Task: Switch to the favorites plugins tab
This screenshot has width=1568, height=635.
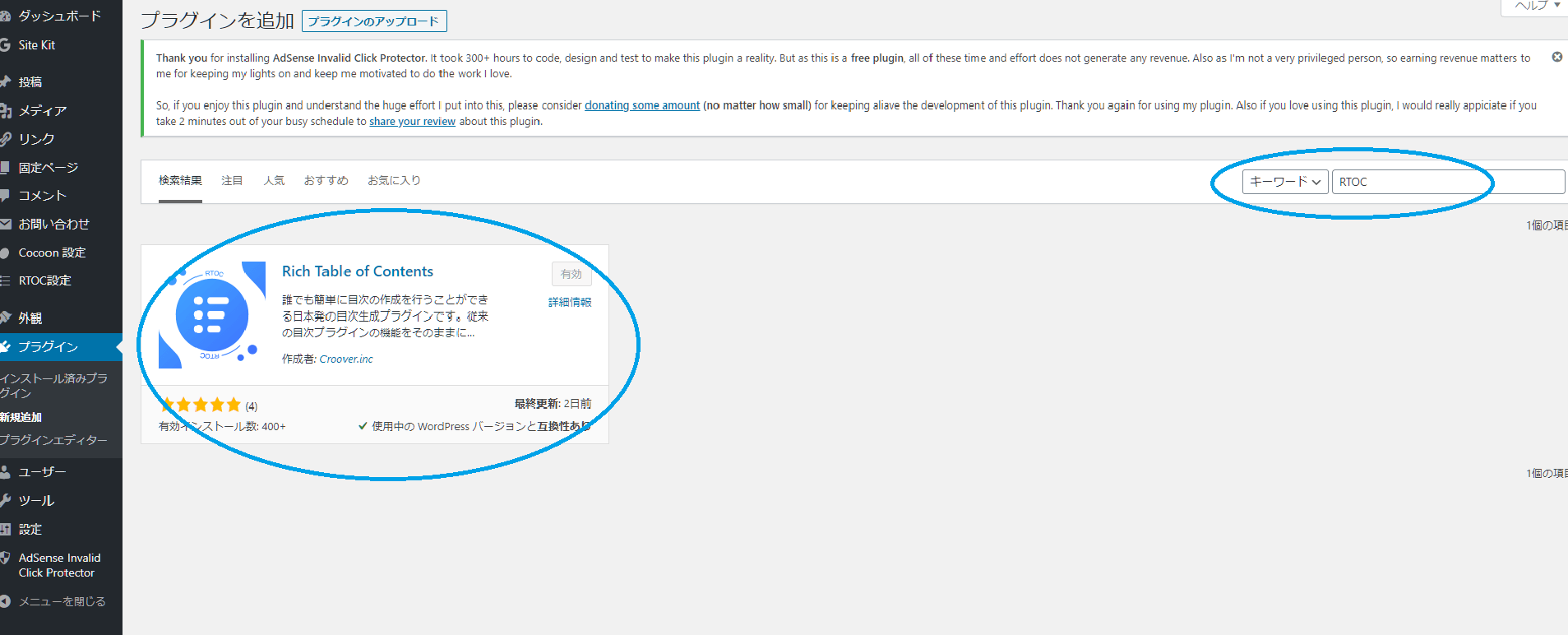Action: point(394,181)
